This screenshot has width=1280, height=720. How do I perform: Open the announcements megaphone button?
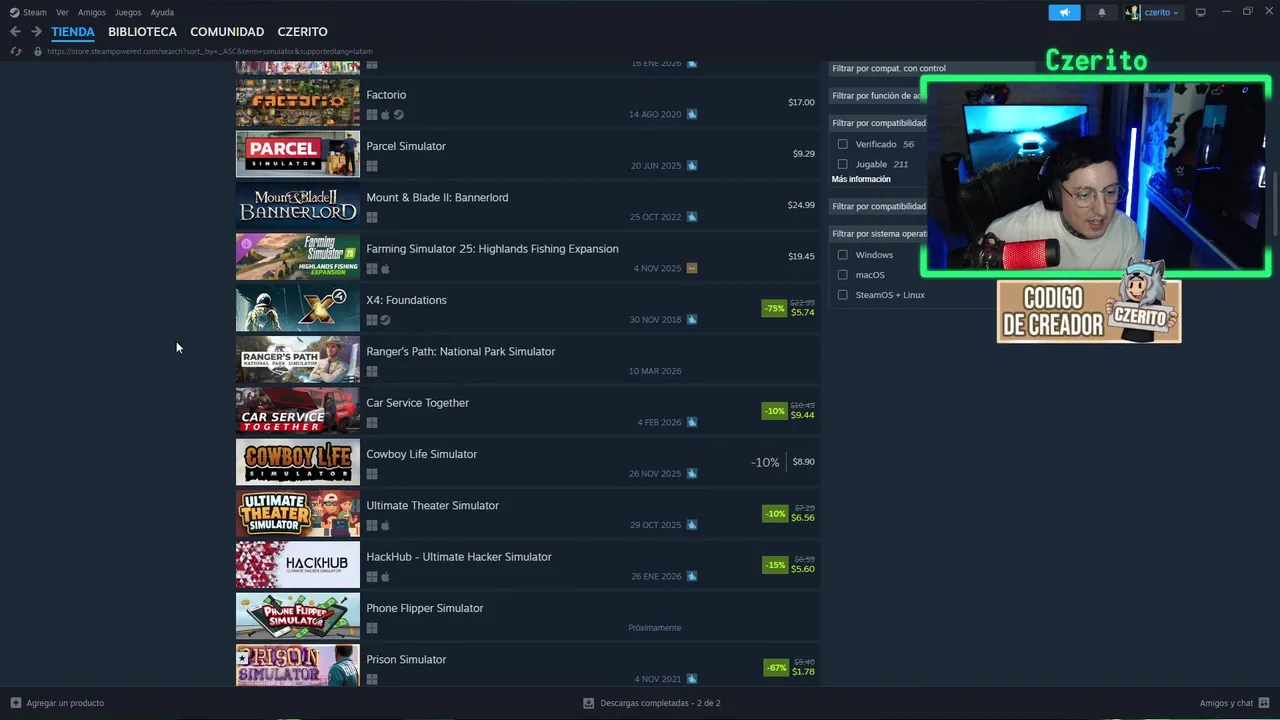1064,12
